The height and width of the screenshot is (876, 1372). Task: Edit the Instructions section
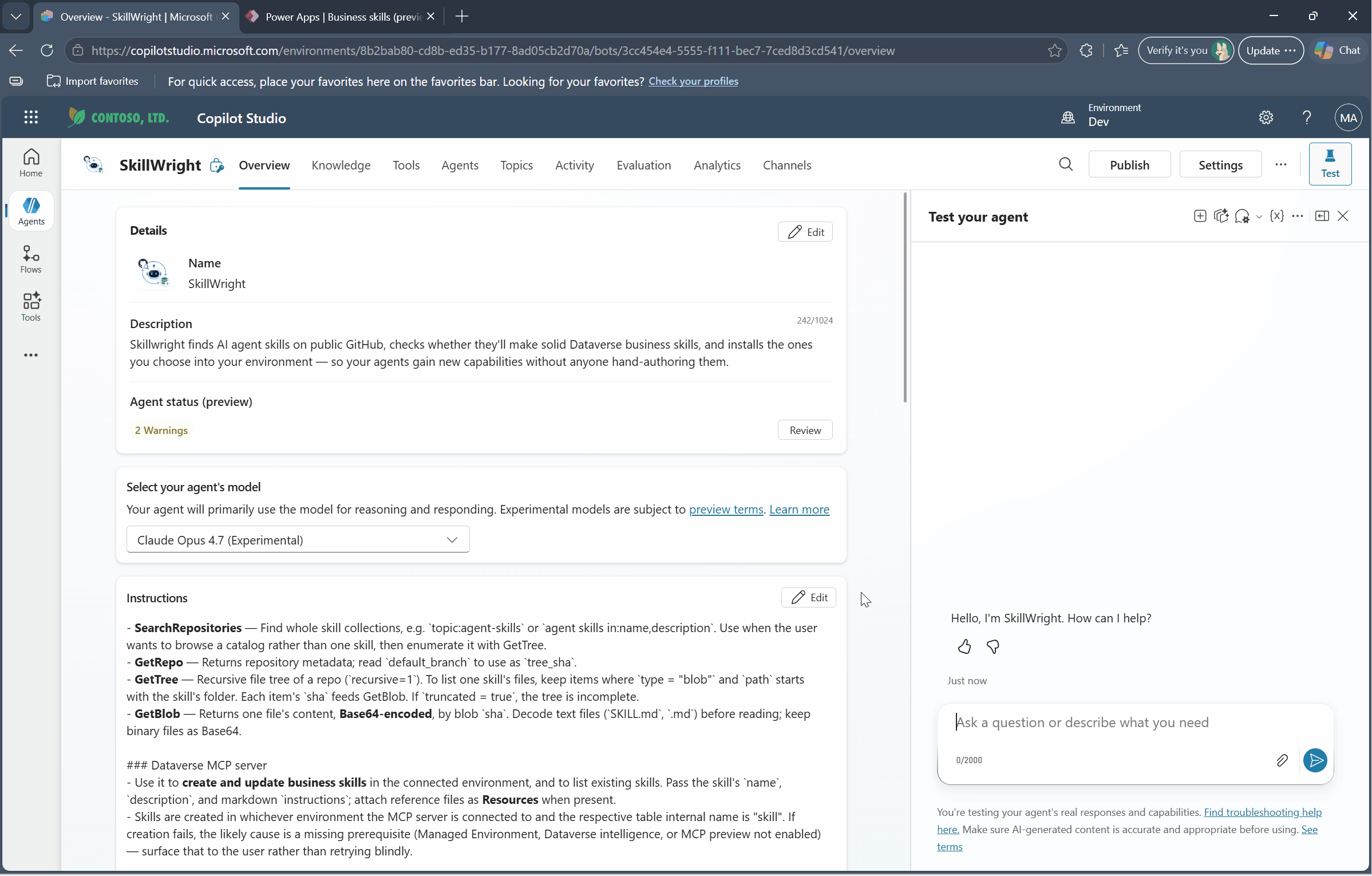[x=808, y=597]
